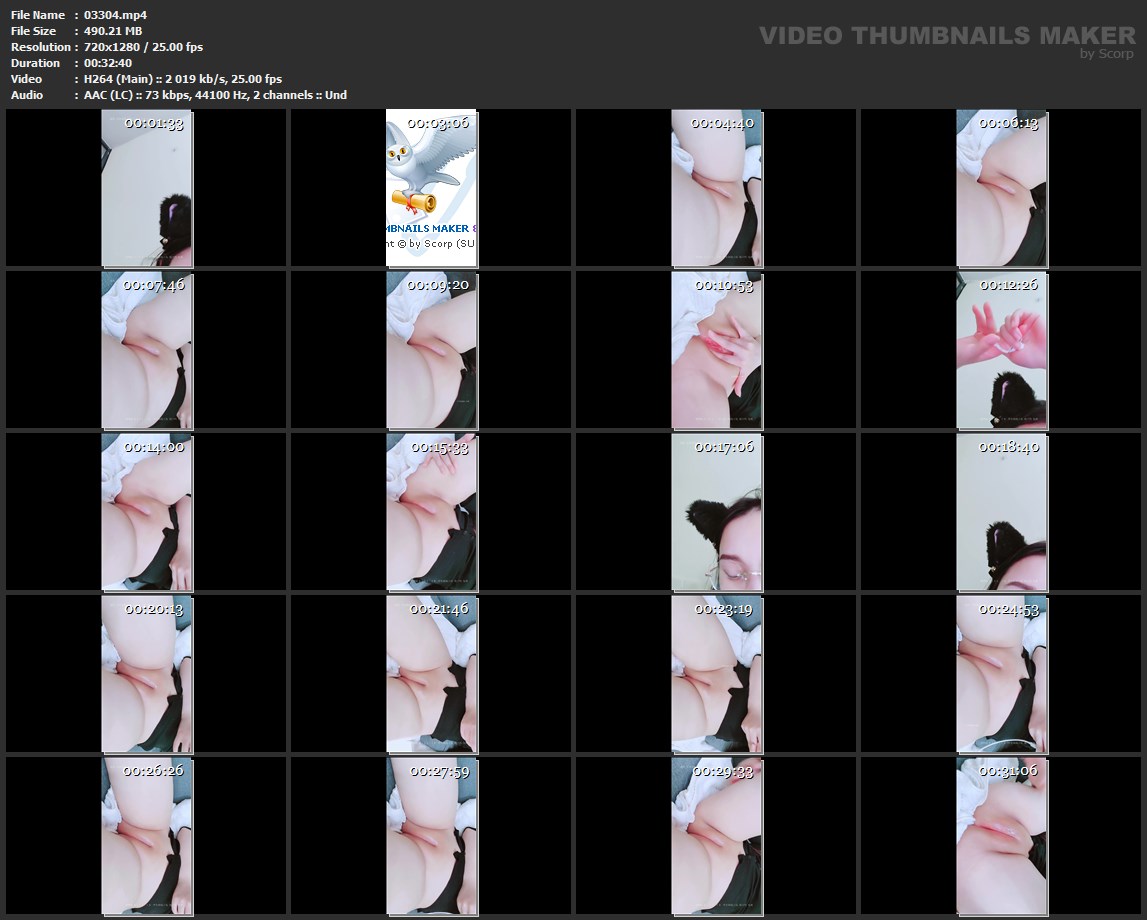Open the frame at 00:17:06
This screenshot has height=920, width=1147.
point(716,512)
